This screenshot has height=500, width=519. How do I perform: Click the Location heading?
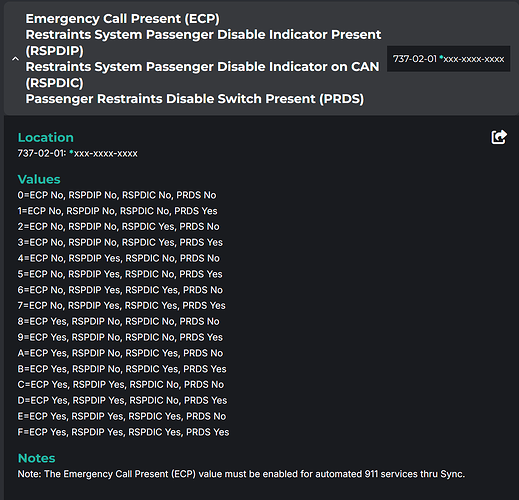tap(46, 137)
